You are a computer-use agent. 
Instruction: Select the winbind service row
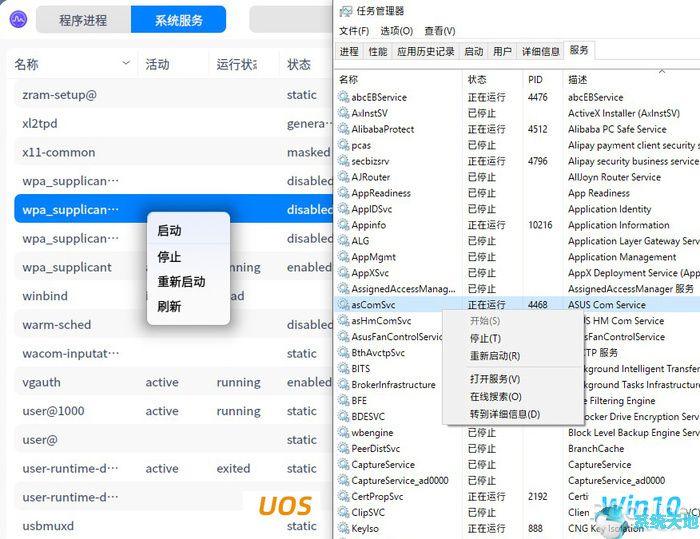click(174, 296)
